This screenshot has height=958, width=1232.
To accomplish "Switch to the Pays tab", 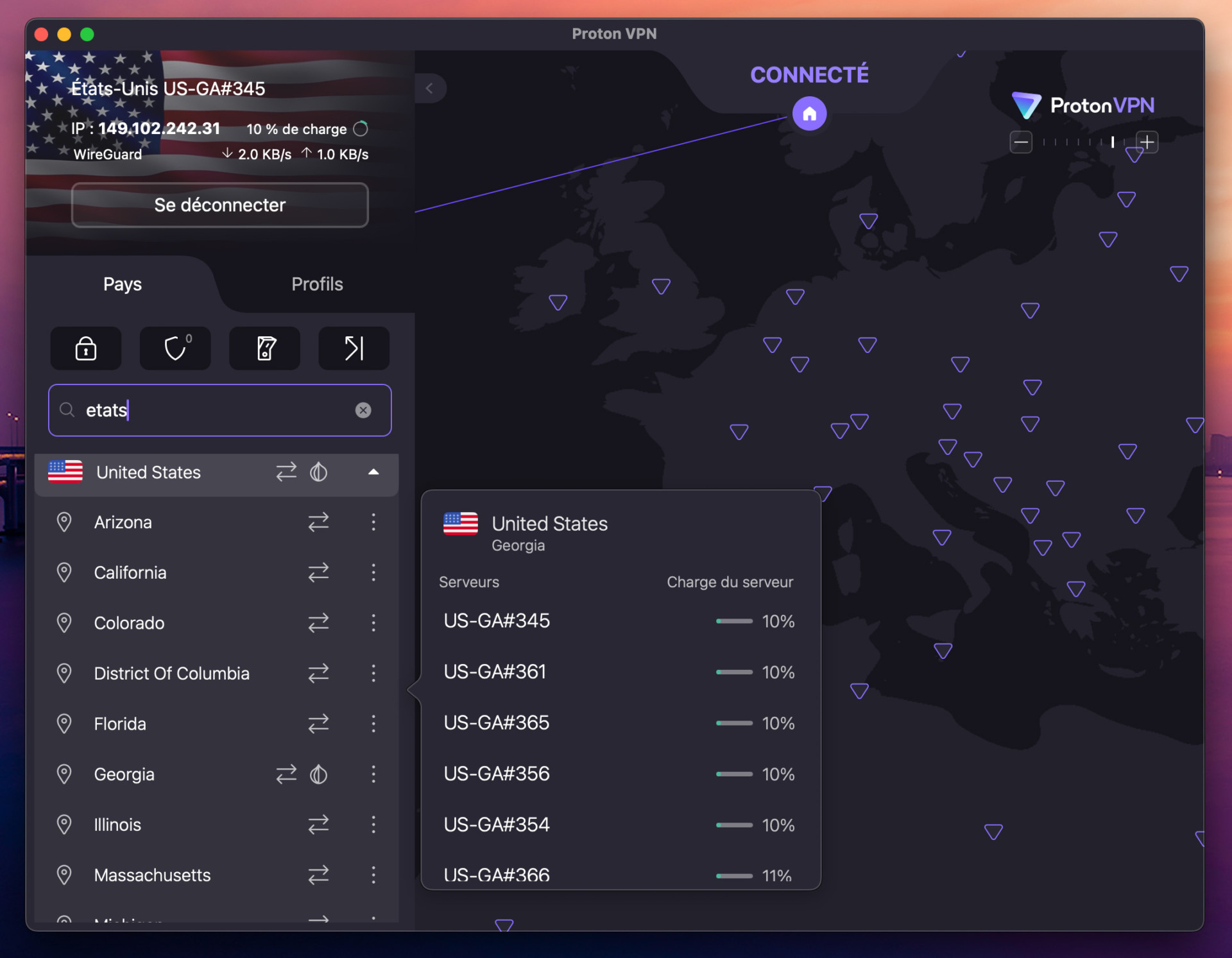I will click(x=123, y=284).
